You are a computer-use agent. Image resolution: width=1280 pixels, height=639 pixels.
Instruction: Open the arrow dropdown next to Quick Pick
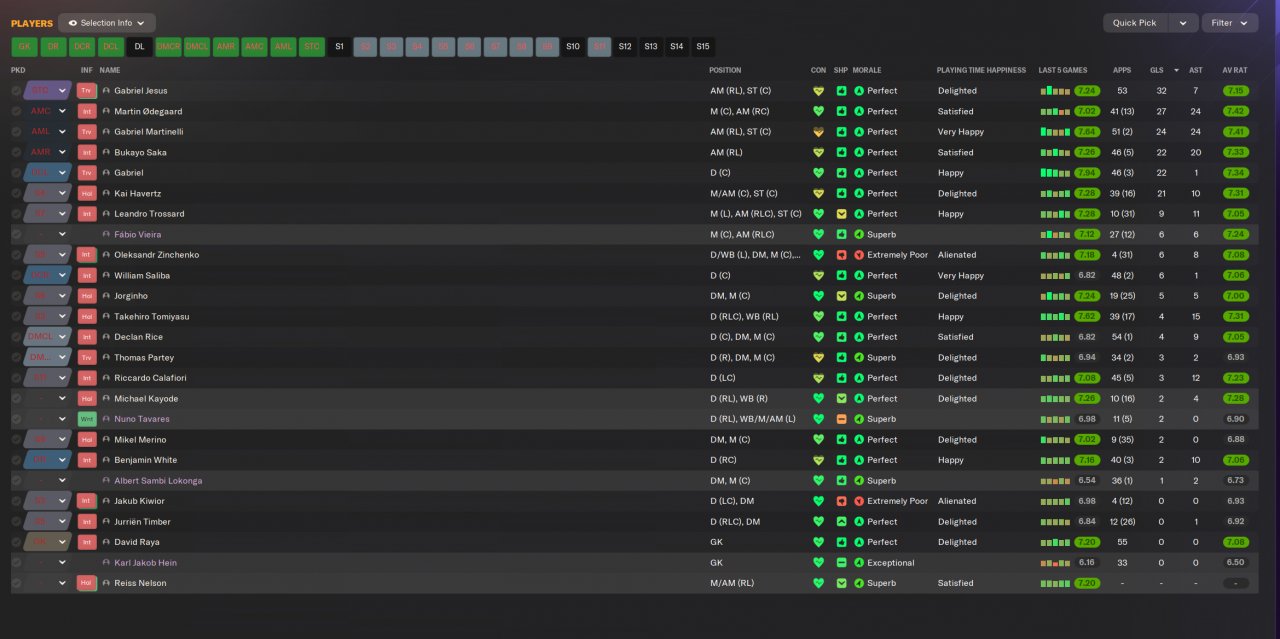tap(1183, 23)
